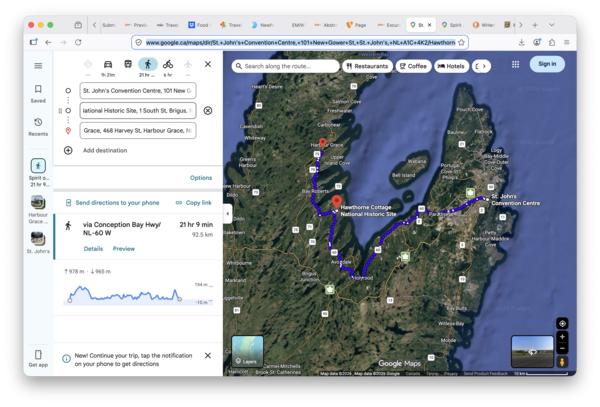Open route Details
Viewport: 600px width, 407px height.
click(93, 249)
